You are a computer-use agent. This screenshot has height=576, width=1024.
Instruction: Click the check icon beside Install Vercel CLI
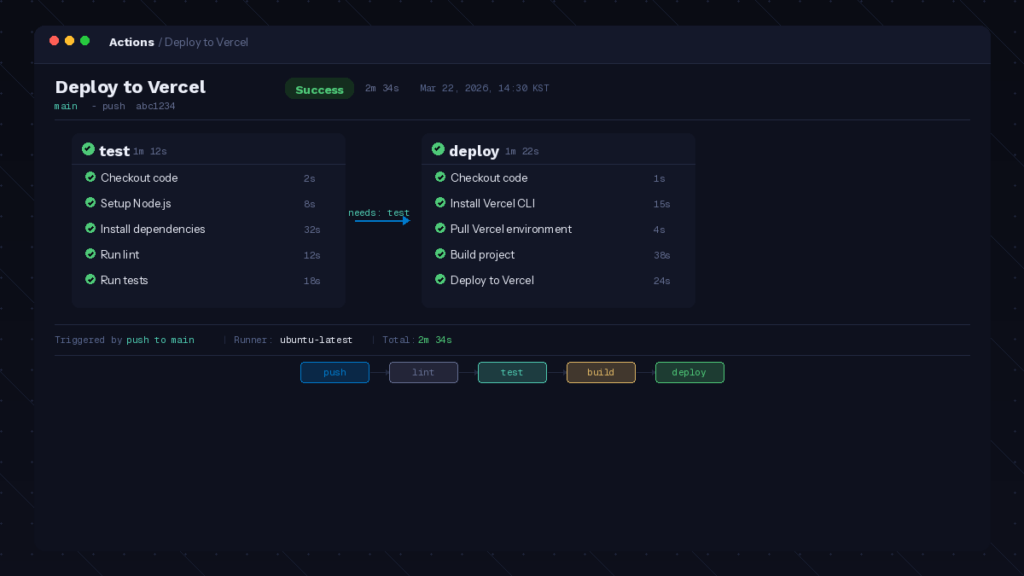[x=440, y=203]
